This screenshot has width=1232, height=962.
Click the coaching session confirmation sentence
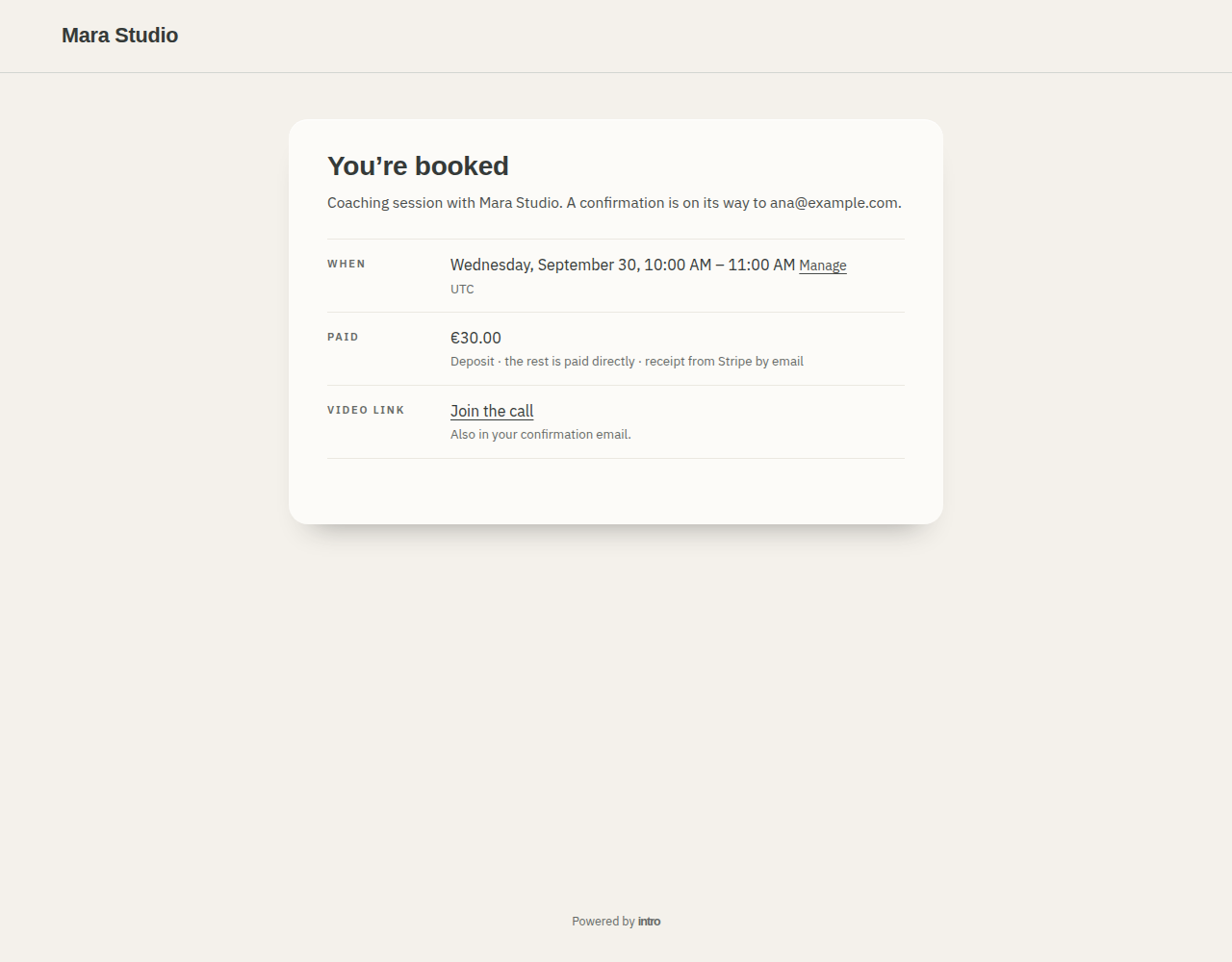[x=614, y=203]
